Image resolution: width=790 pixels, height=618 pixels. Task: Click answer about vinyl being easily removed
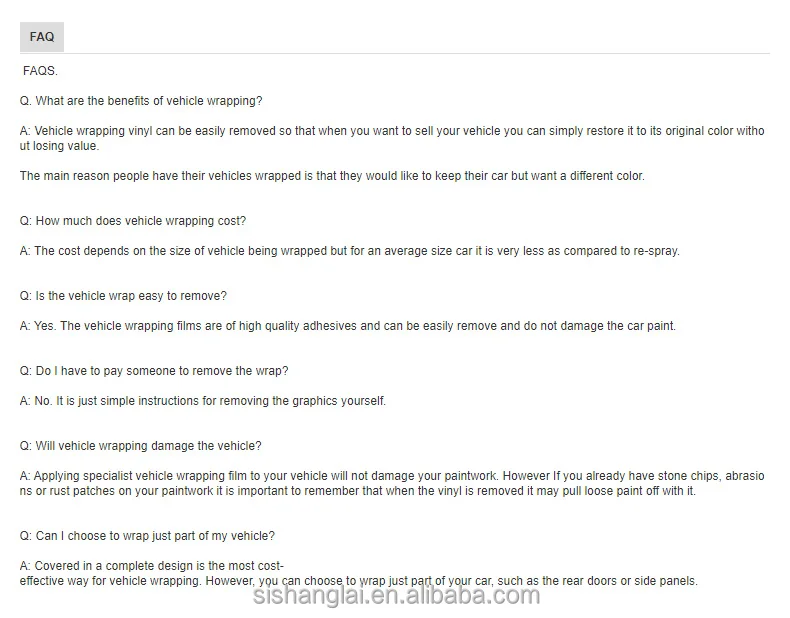click(392, 131)
